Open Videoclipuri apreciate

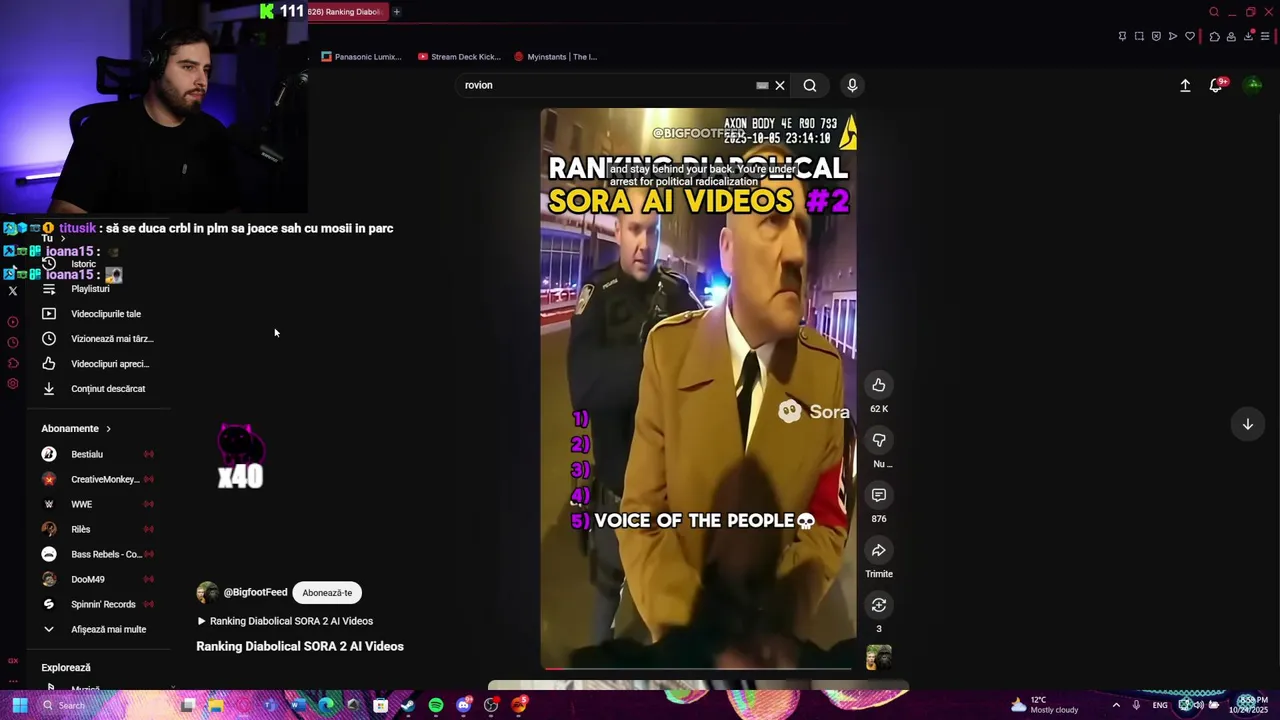click(x=98, y=364)
